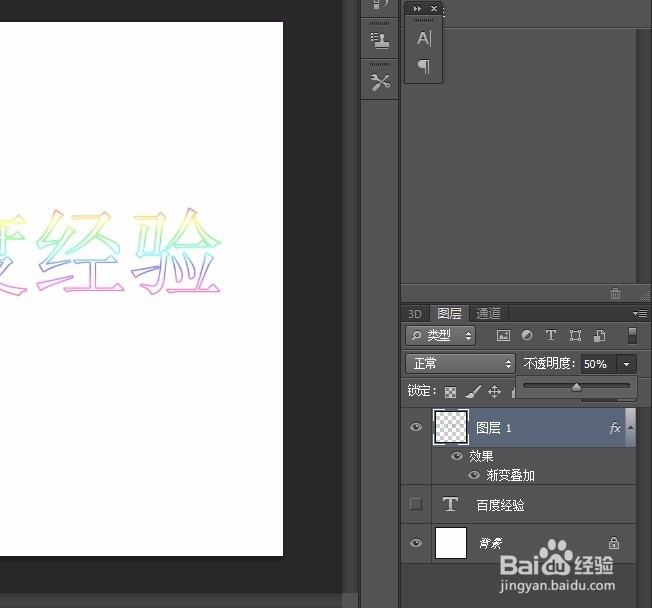Click the 渐变叠加 effect label
The image size is (652, 608).
click(511, 475)
